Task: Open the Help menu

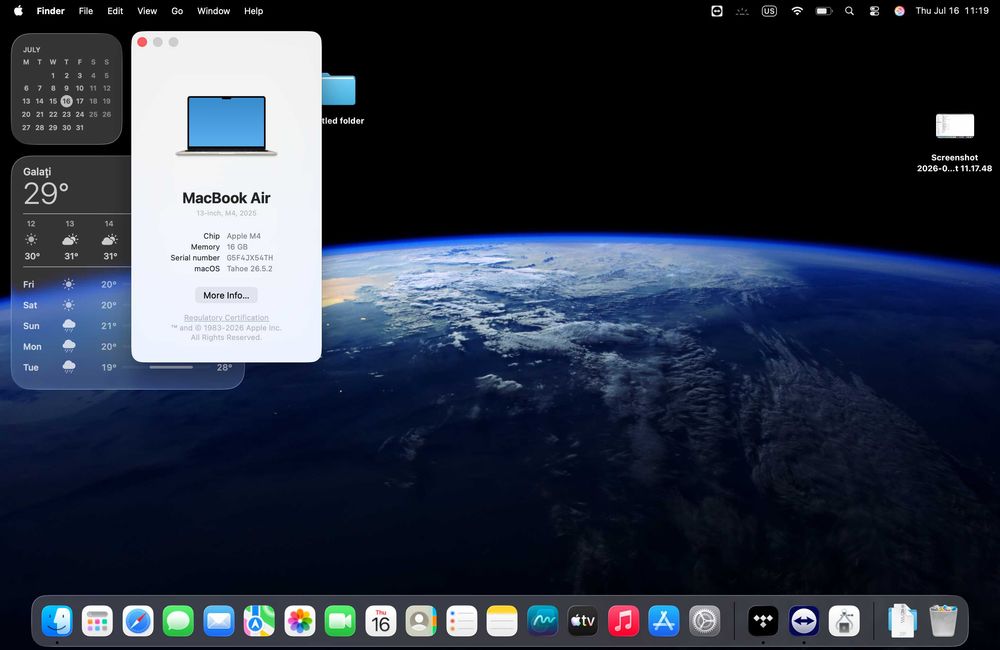Action: point(253,11)
